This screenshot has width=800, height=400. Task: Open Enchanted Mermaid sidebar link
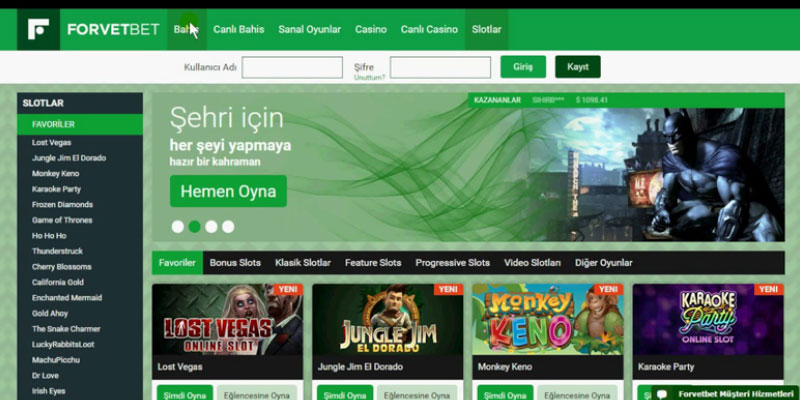pos(67,298)
